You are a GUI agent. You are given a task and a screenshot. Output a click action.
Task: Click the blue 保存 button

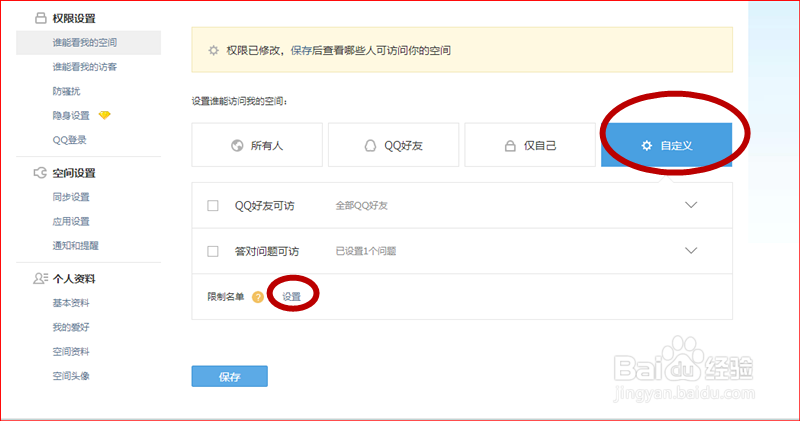click(230, 377)
